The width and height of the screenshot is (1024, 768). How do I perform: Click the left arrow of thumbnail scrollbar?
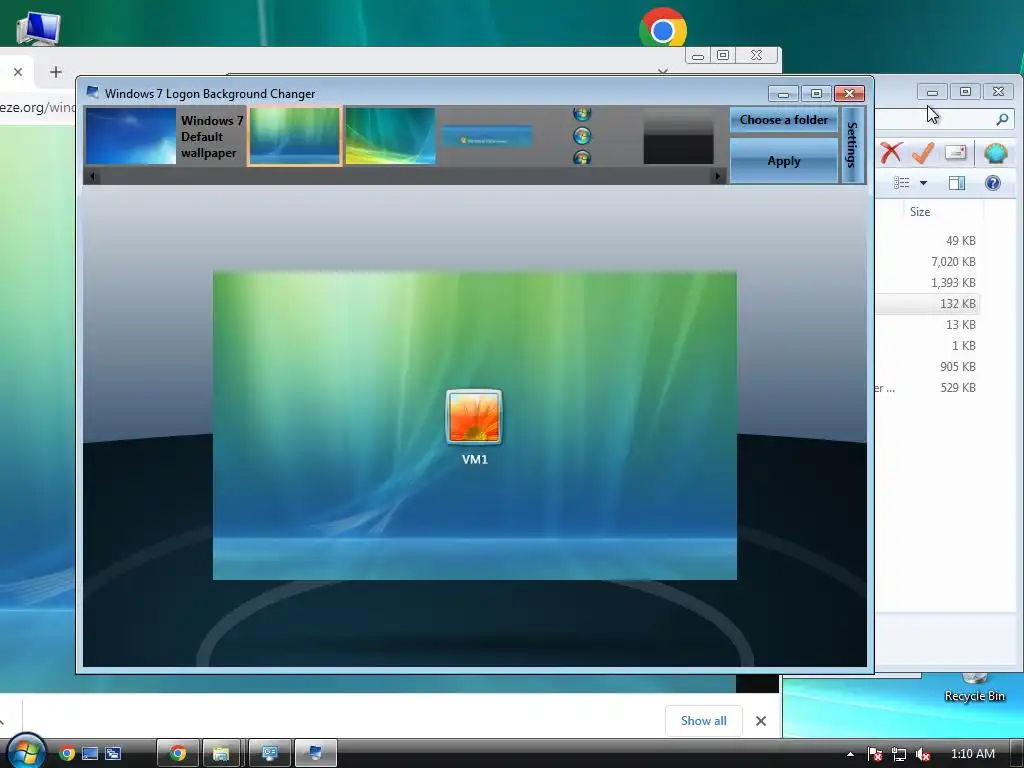93,176
